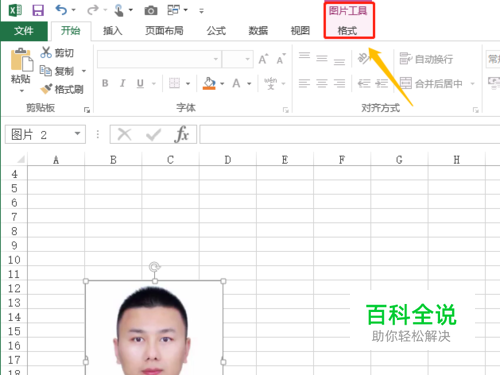
Task: Cut selection with scissors icon
Action: pos(46,52)
